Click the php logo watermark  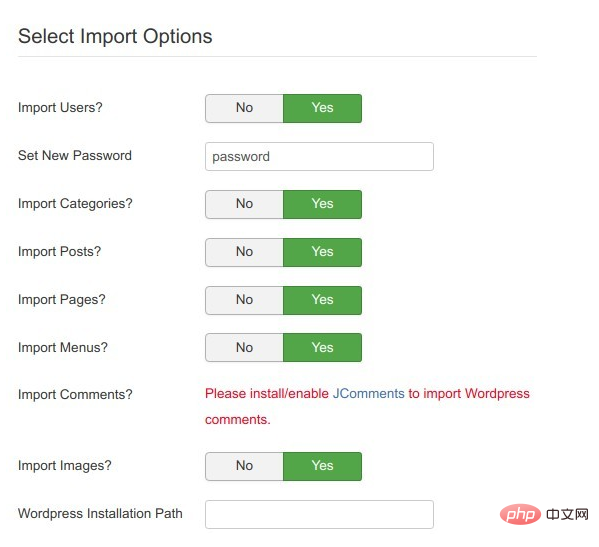pyautogui.click(x=520, y=514)
